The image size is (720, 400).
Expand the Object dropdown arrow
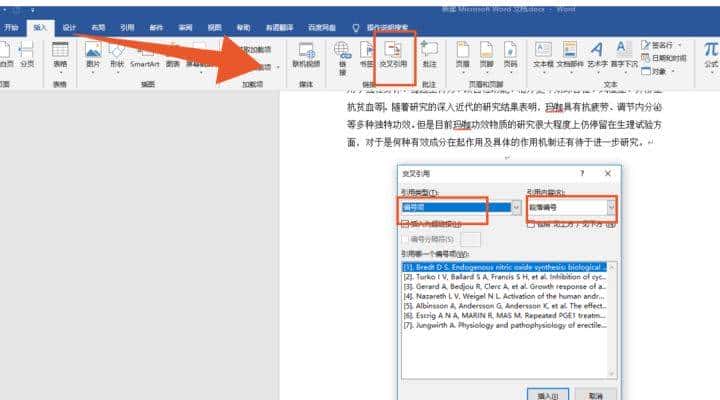click(673, 71)
